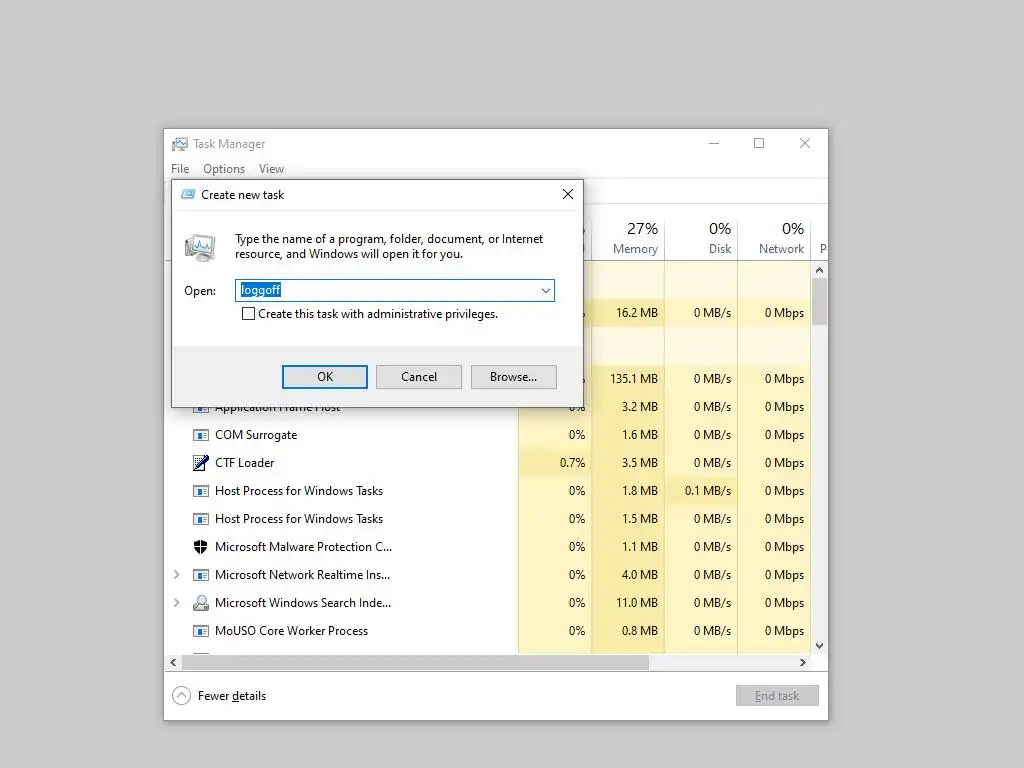1024x768 pixels.
Task: Click the Microsoft Malware Protection shield icon
Action: point(200,547)
